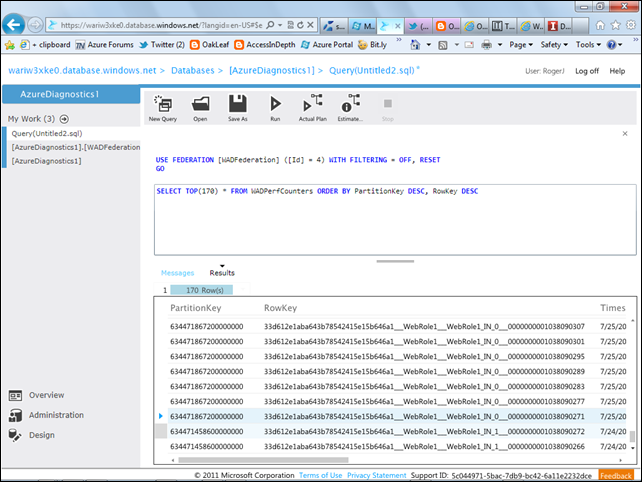Expand the favorites bar overflow chevron

coord(399,40)
